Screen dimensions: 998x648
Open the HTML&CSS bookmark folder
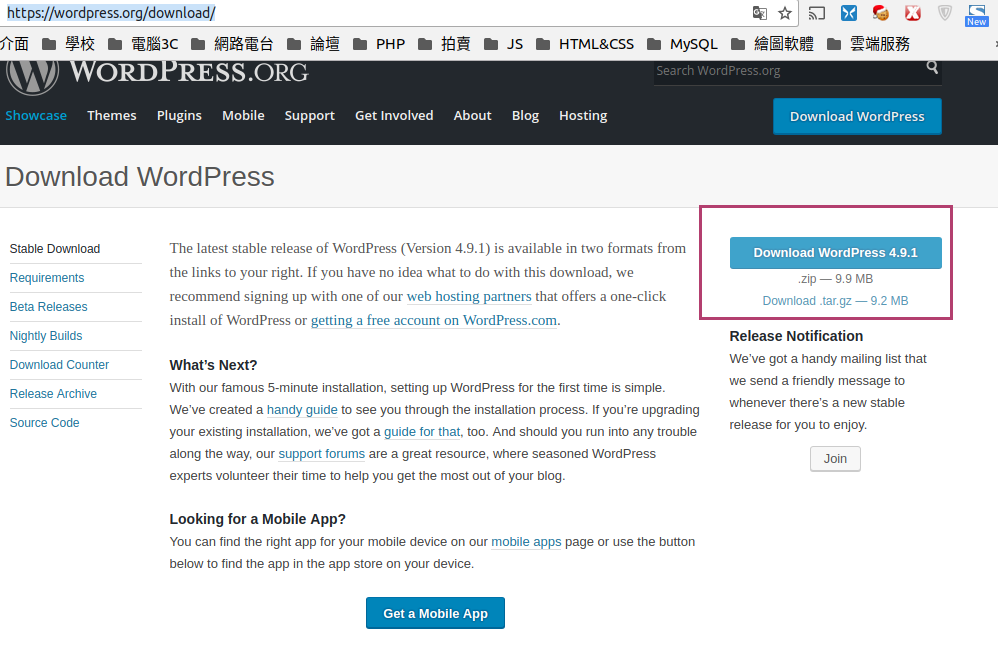[585, 44]
